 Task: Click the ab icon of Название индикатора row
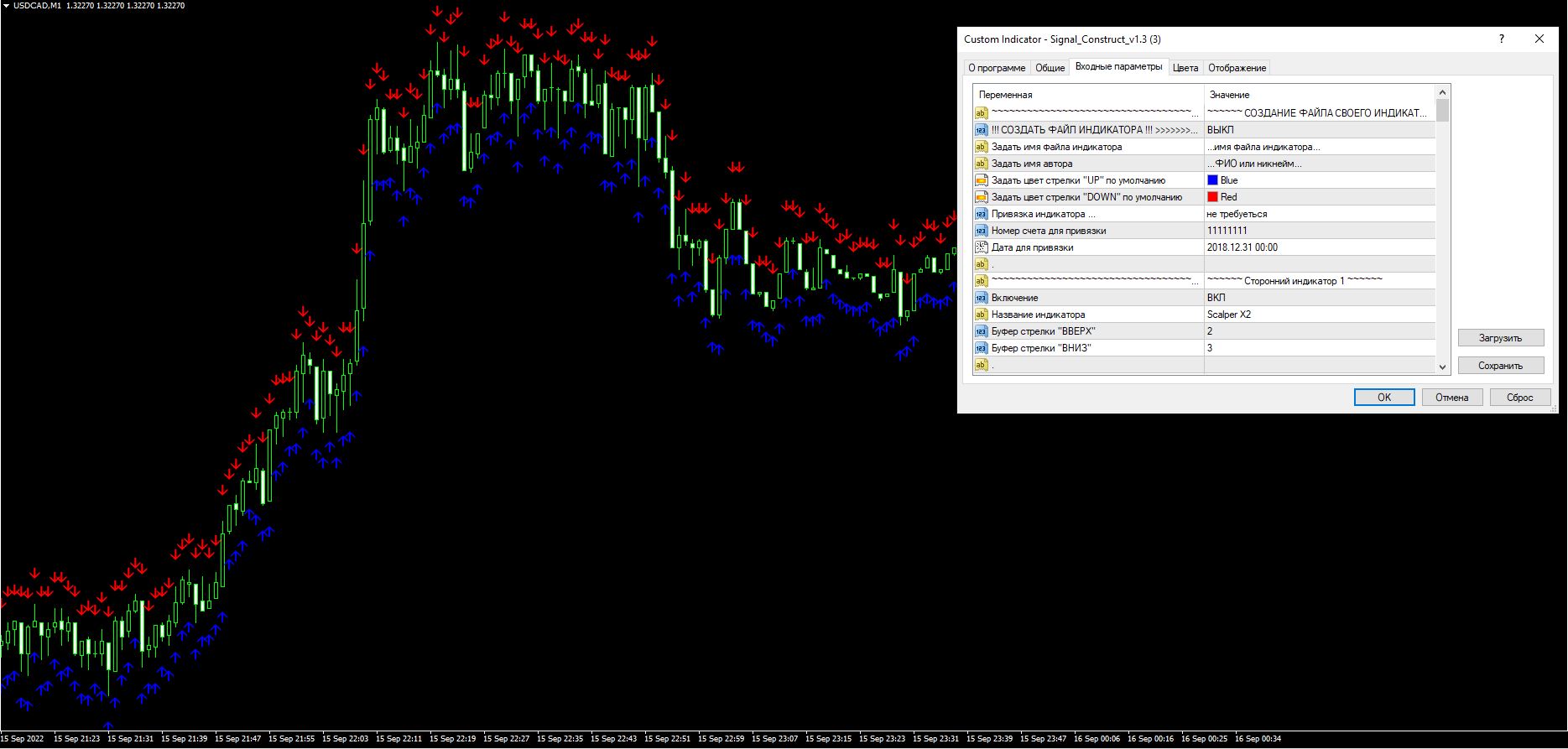tap(982, 315)
